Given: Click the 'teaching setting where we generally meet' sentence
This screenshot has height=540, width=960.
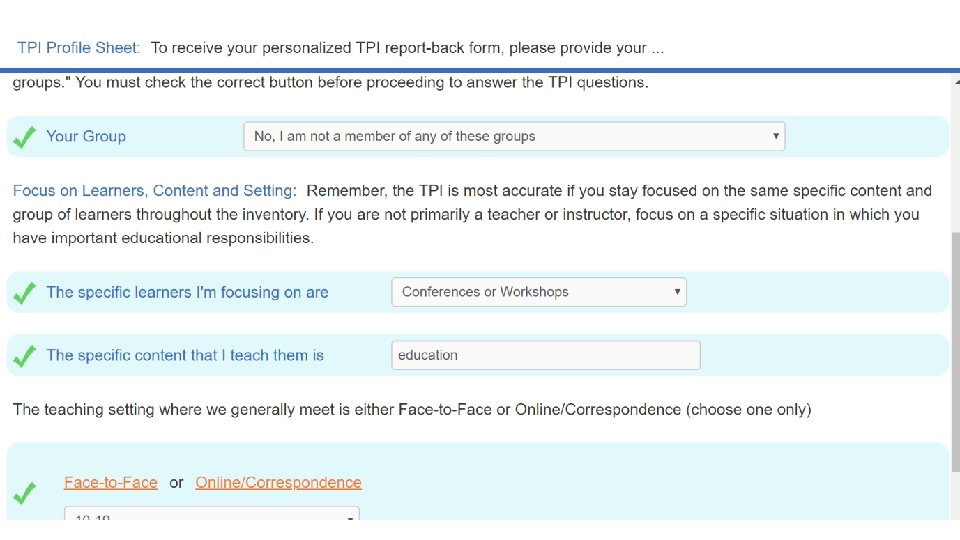Looking at the screenshot, I should 411,409.
